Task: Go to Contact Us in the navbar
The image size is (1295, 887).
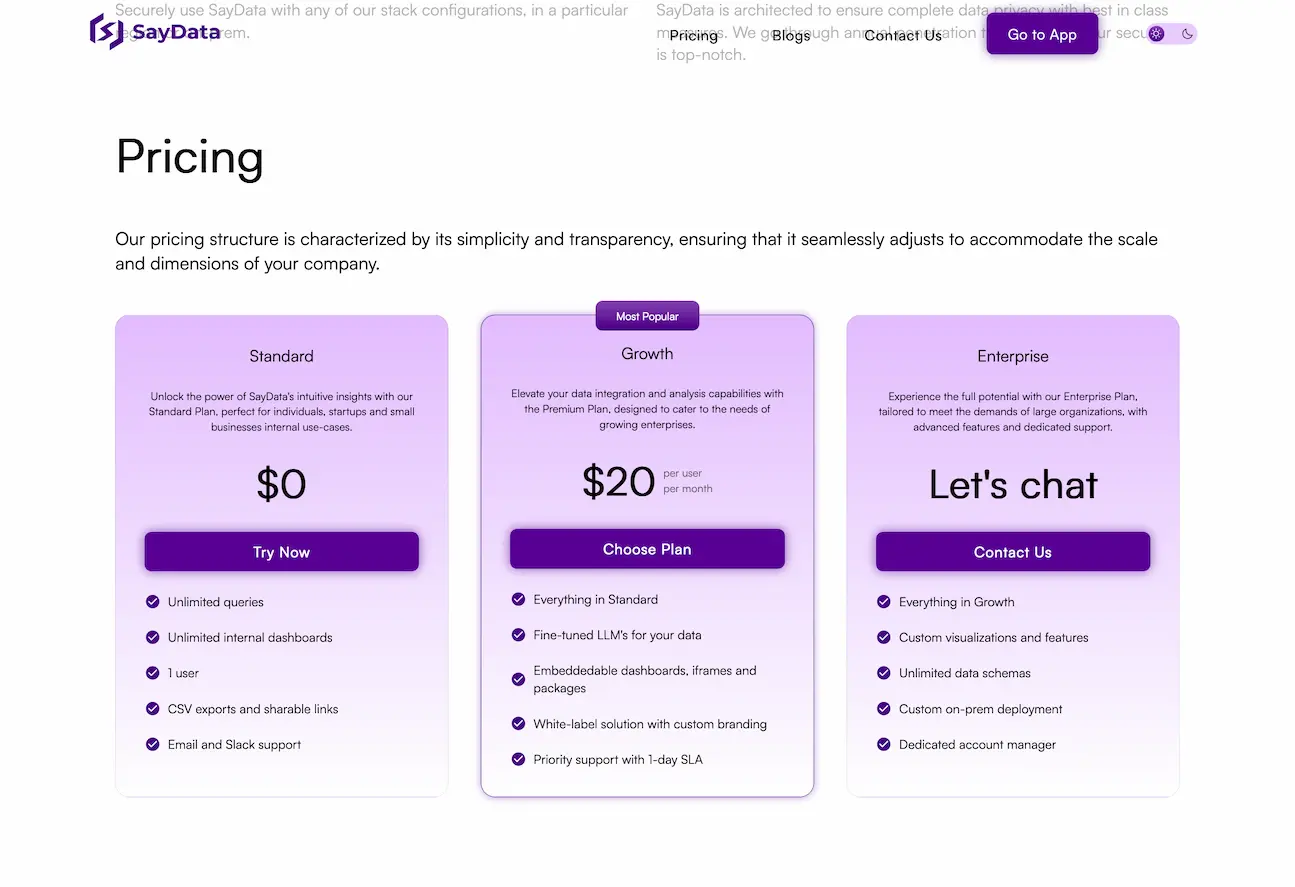Action: click(x=903, y=35)
